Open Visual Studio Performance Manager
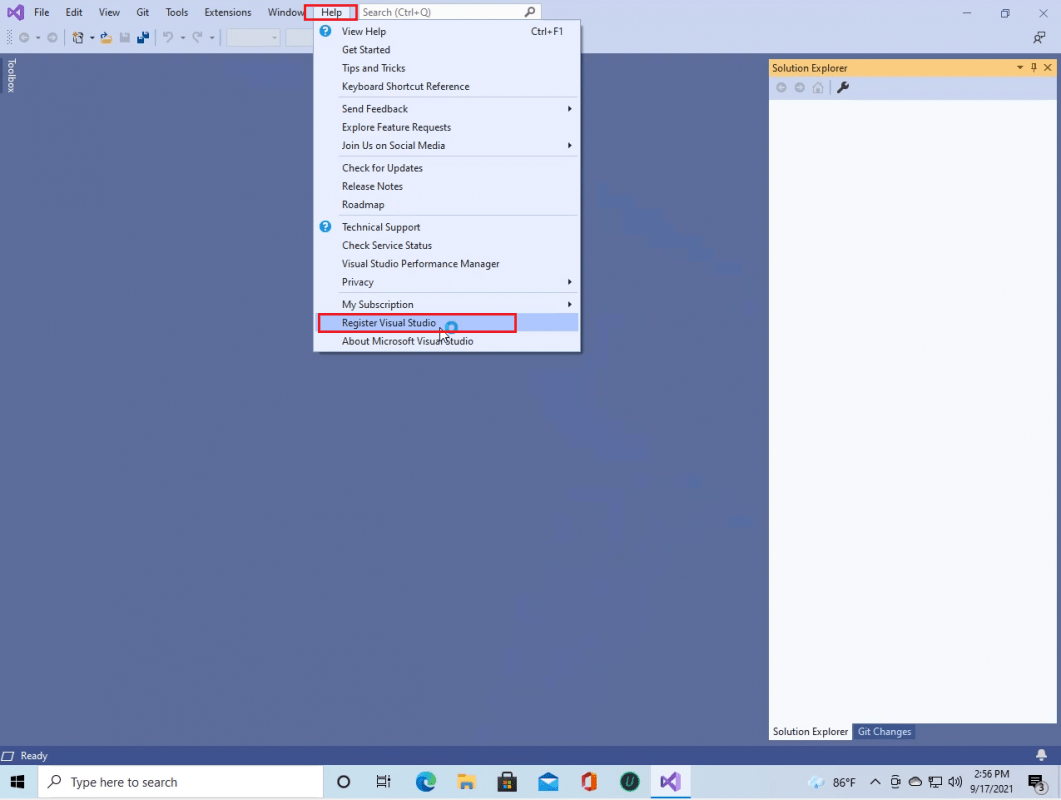The image size is (1061, 800). tap(447, 264)
